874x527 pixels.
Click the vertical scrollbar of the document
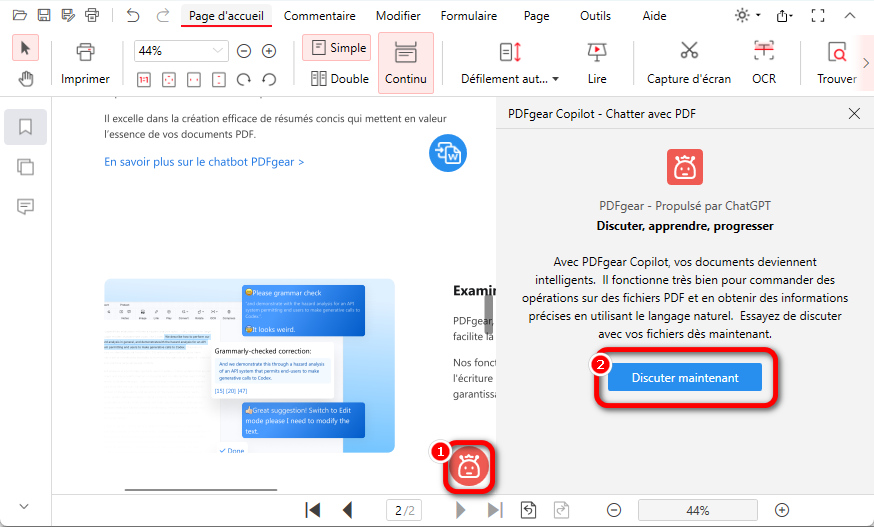[488, 313]
